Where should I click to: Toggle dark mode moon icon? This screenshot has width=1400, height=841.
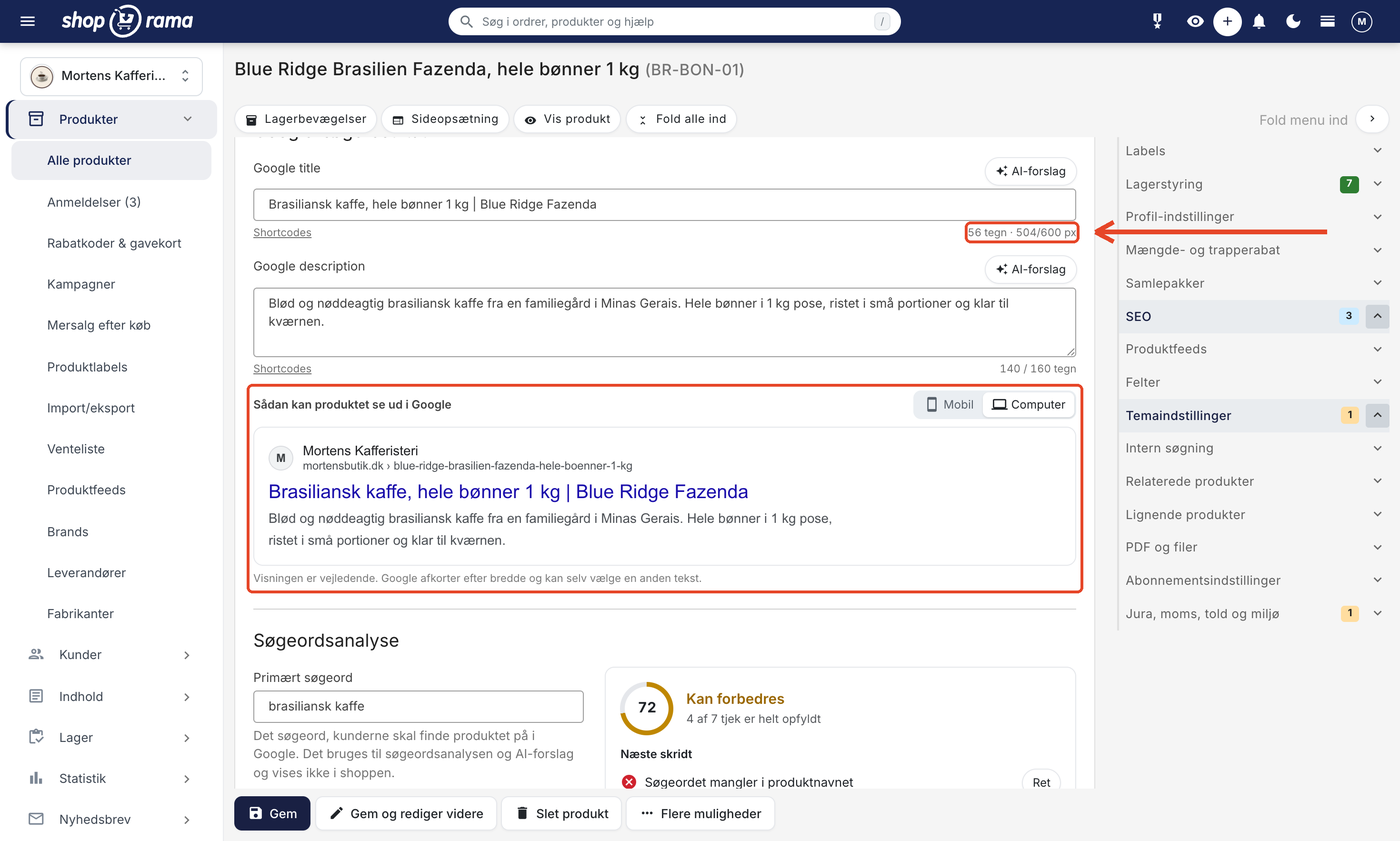click(x=1294, y=21)
